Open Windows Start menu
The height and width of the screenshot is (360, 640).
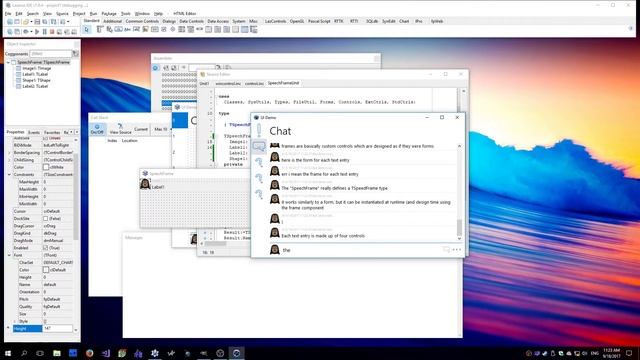click(8, 353)
